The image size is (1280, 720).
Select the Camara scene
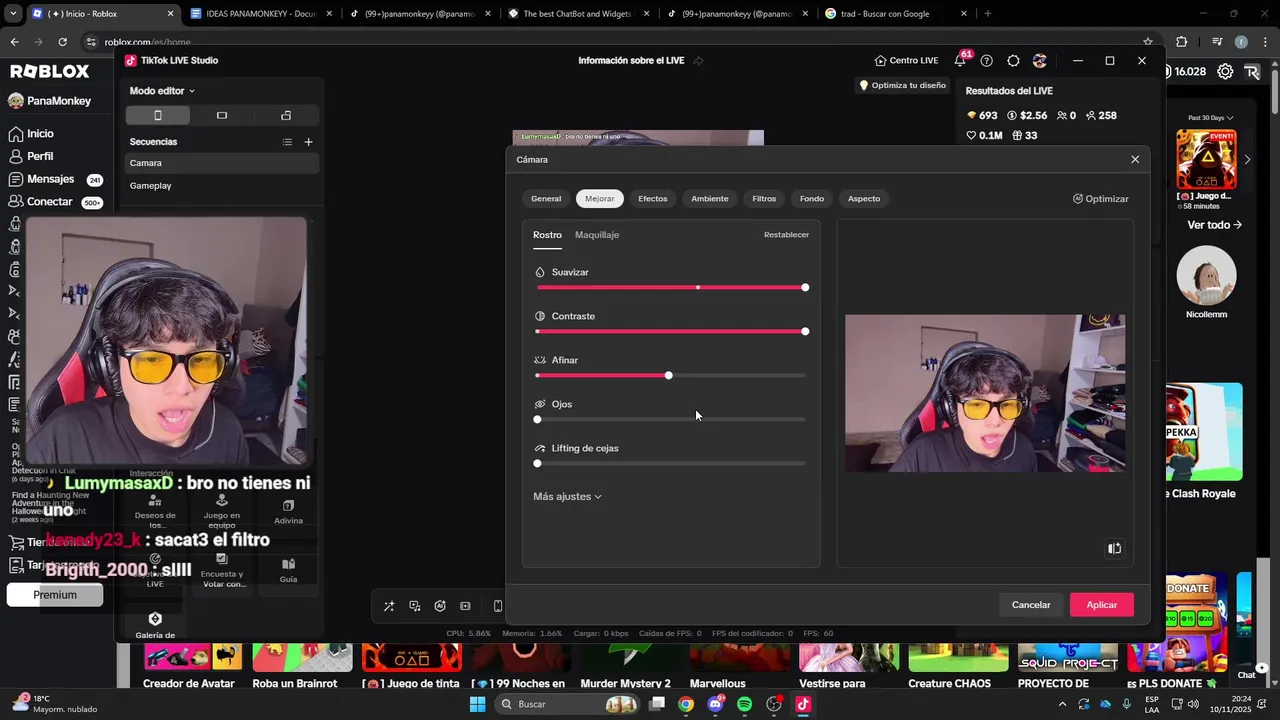pyautogui.click(x=222, y=163)
